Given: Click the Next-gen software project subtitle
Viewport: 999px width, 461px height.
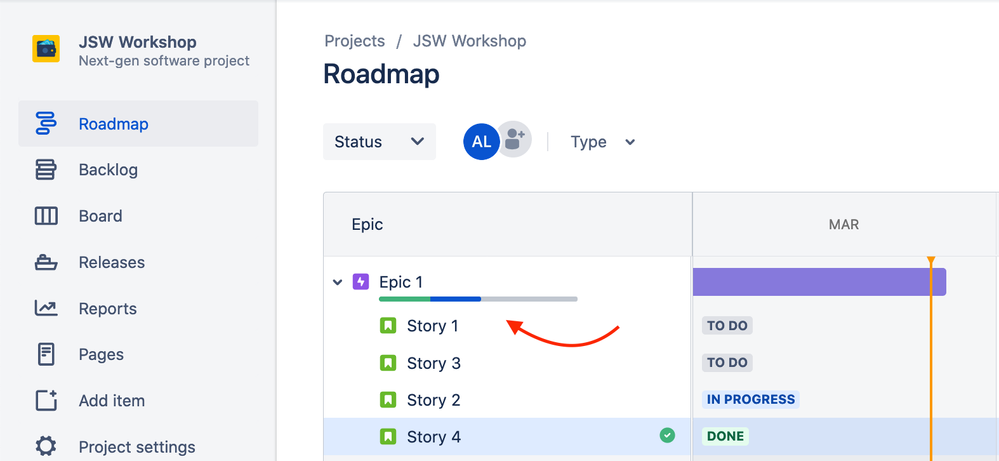Looking at the screenshot, I should 164,61.
